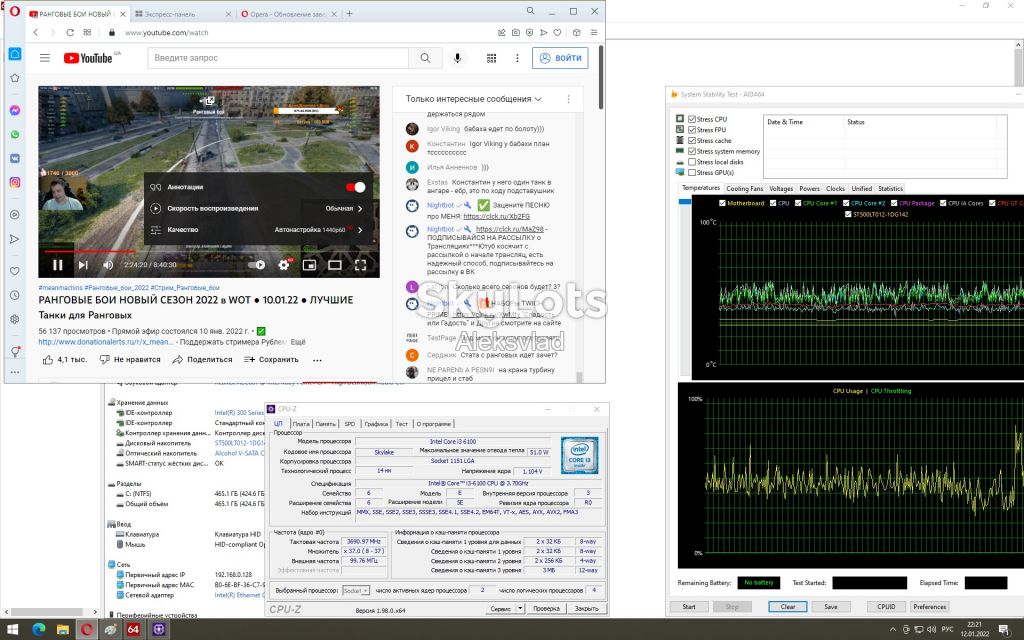Reload the YouTube page

coord(70,33)
